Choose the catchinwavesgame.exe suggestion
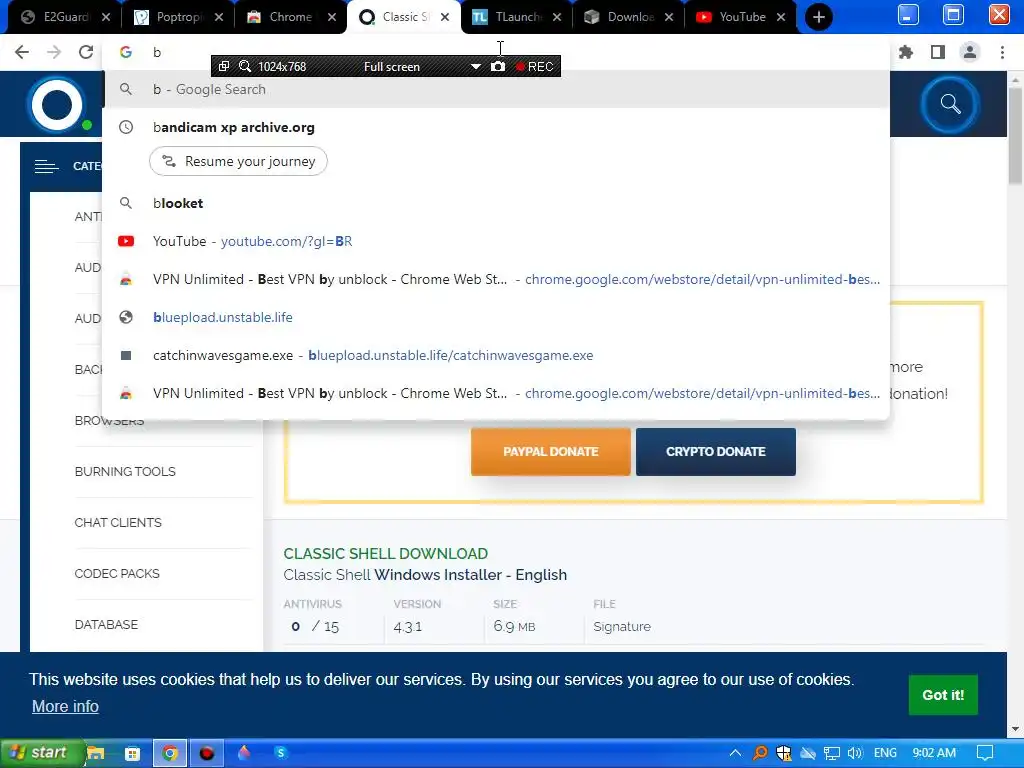 (x=496, y=355)
